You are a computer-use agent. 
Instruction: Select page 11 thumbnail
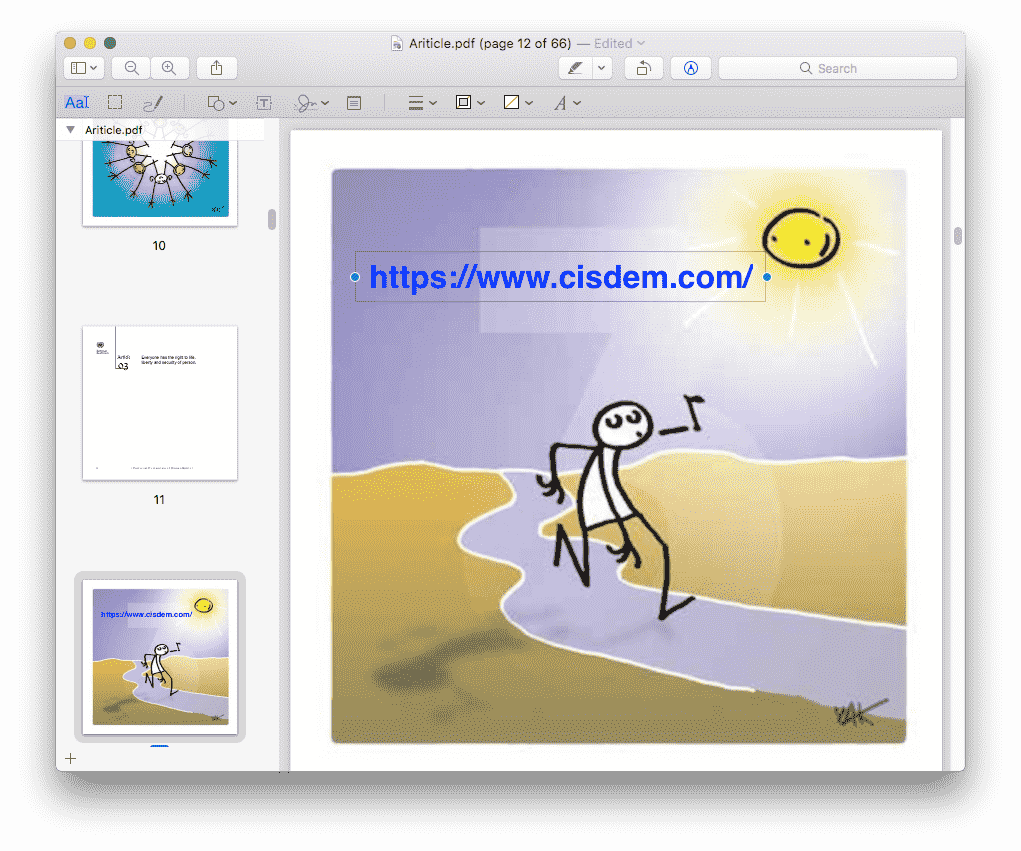[x=160, y=403]
